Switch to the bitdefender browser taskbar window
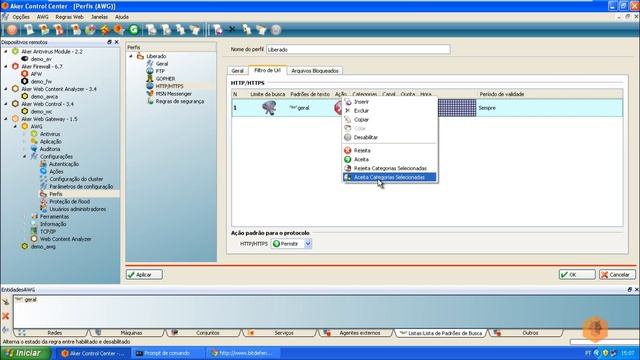Viewport: 640px width, 360px height. 244,353
